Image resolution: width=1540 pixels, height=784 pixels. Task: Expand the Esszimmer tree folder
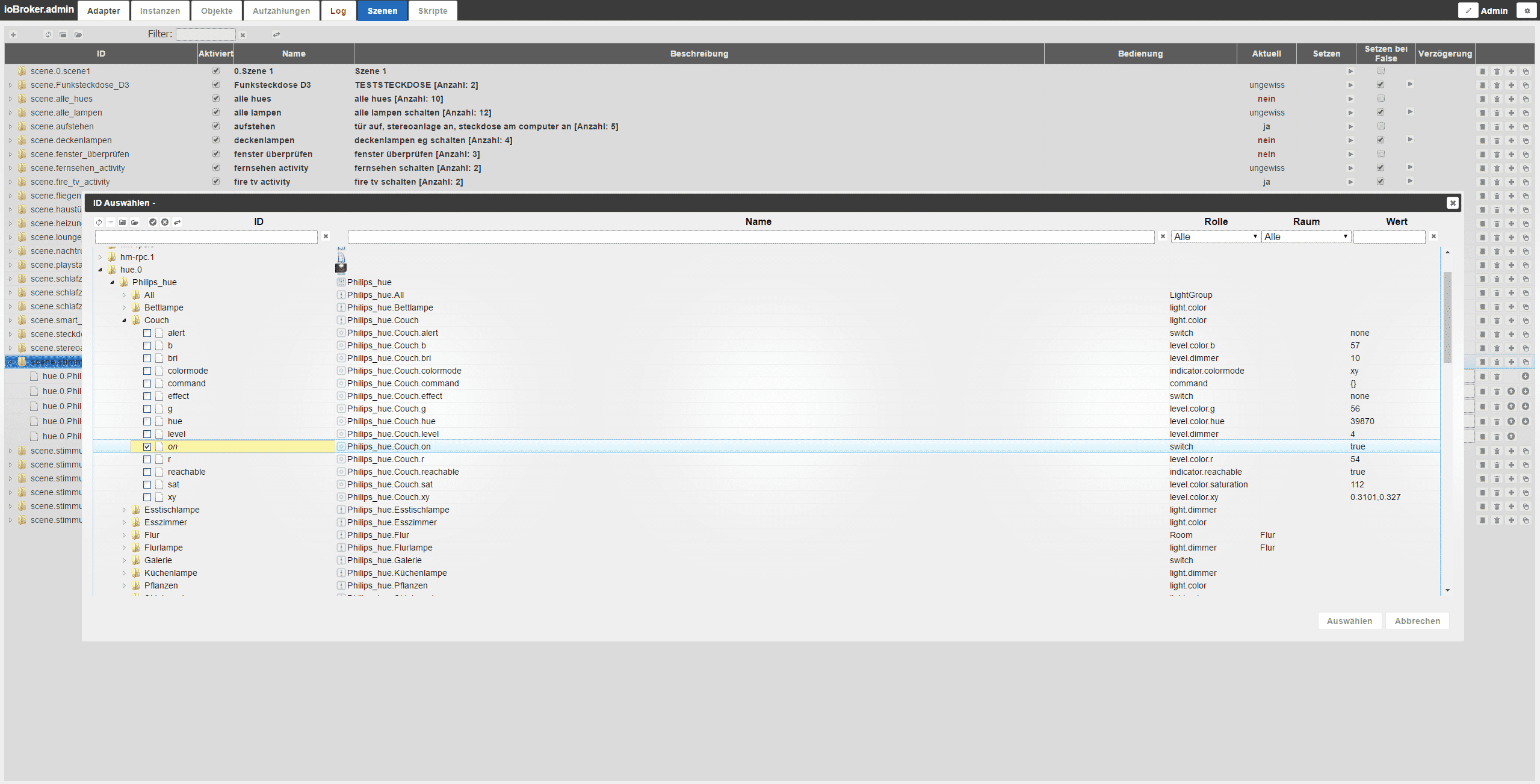[125, 522]
